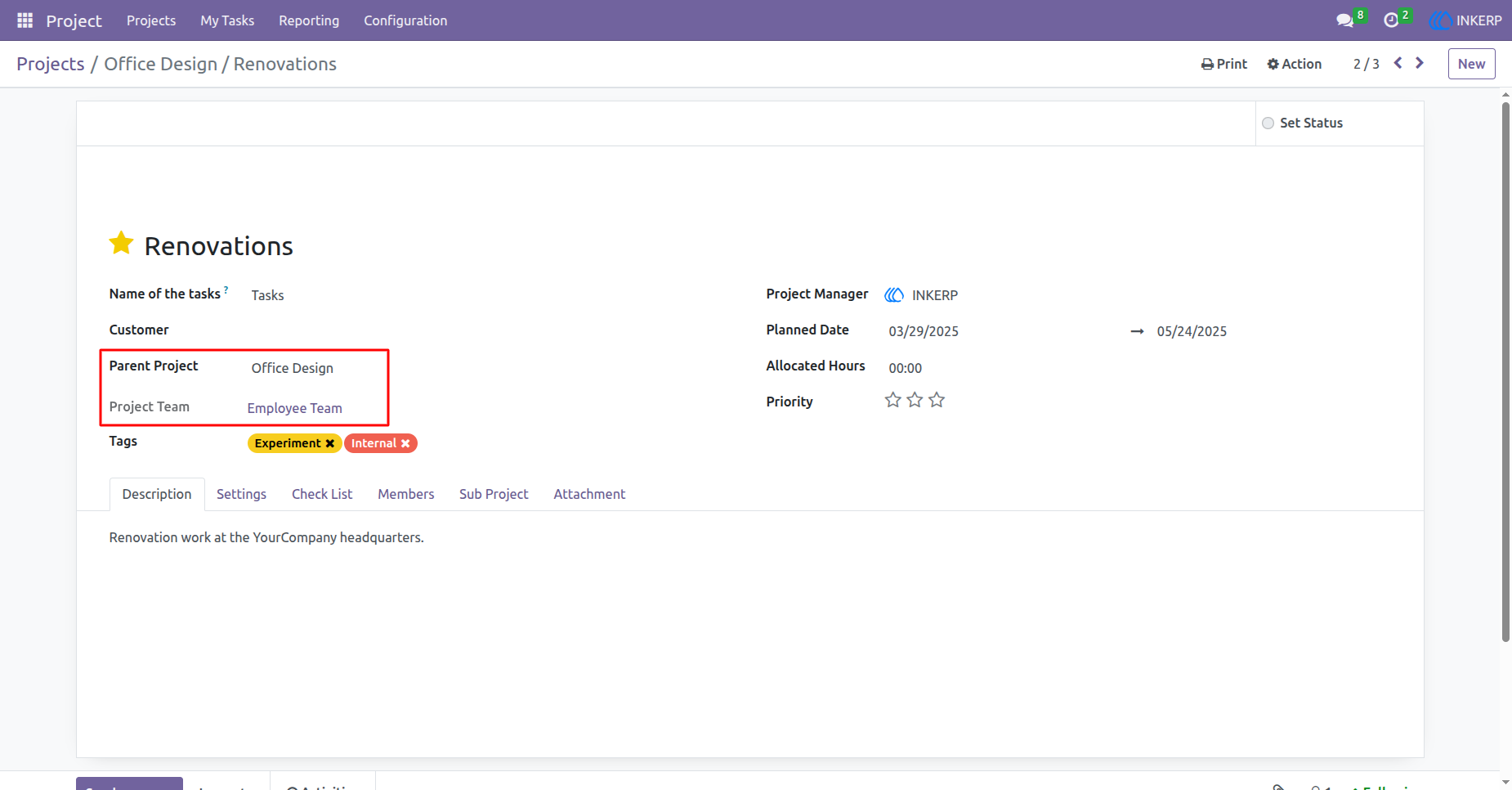Set priority to two stars
The image size is (1512, 790).
coord(915,400)
